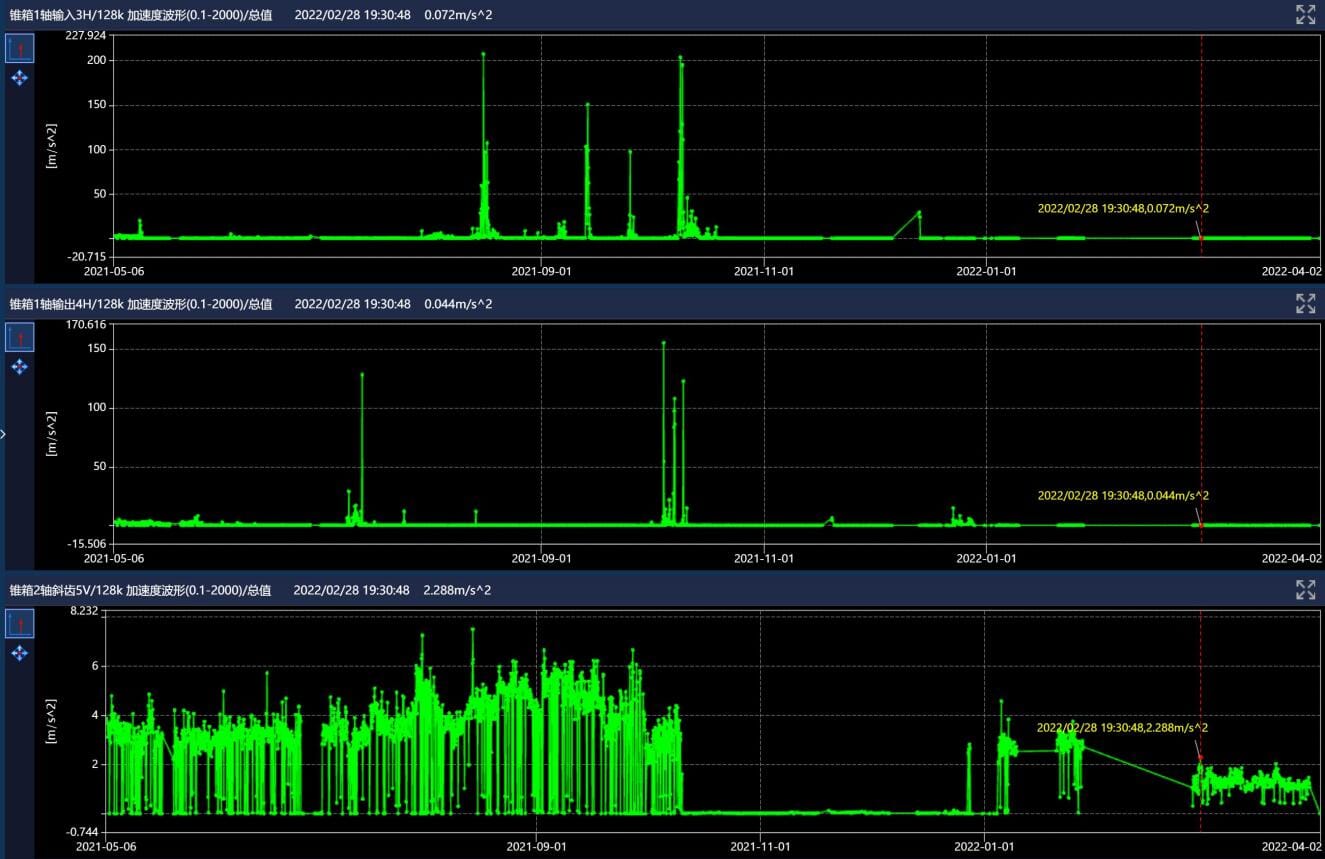The image size is (1325, 859).
Task: Click the 0.072m/s^2 value in top header
Action: click(x=458, y=14)
